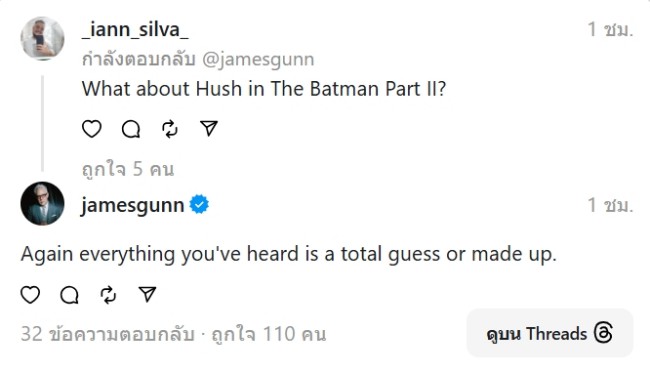Share _iann_silva_'s reply via paper plane
This screenshot has height=372, width=650.
(x=209, y=129)
